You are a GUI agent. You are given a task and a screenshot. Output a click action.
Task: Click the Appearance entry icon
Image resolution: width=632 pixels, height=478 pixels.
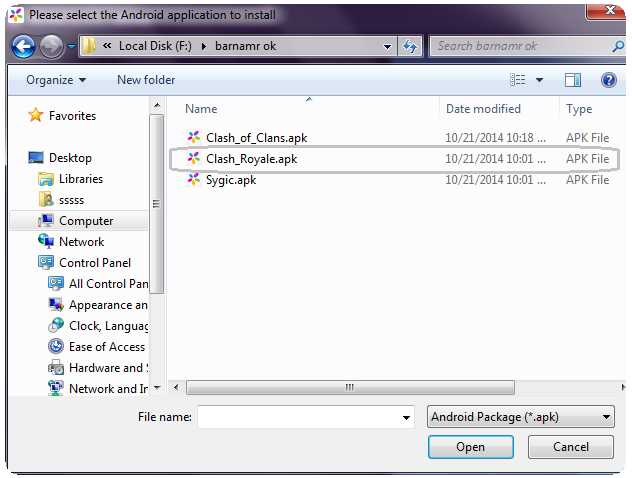pyautogui.click(x=56, y=305)
